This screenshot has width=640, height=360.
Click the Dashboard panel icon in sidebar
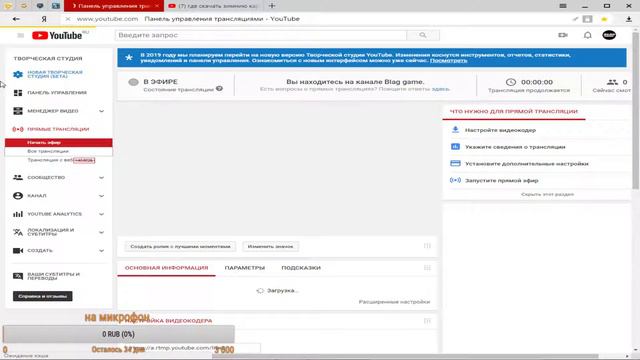(x=18, y=93)
